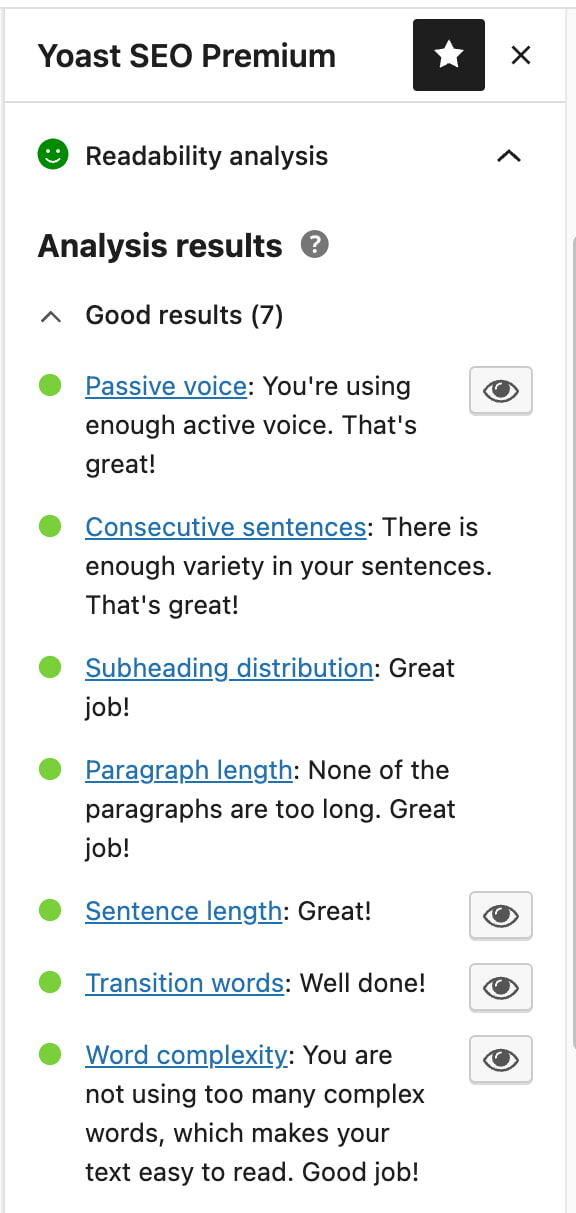Follow the Subheading distribution link
Viewport: 576px width, 1213px height.
228,667
